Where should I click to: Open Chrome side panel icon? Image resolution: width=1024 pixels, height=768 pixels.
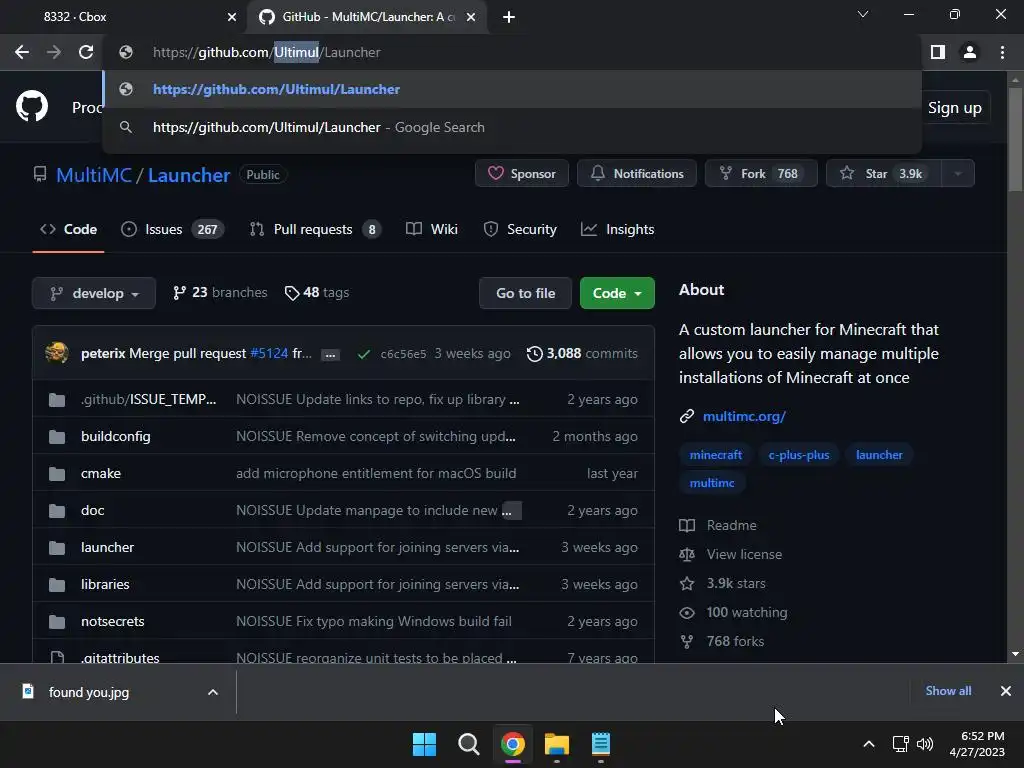pyautogui.click(x=938, y=52)
